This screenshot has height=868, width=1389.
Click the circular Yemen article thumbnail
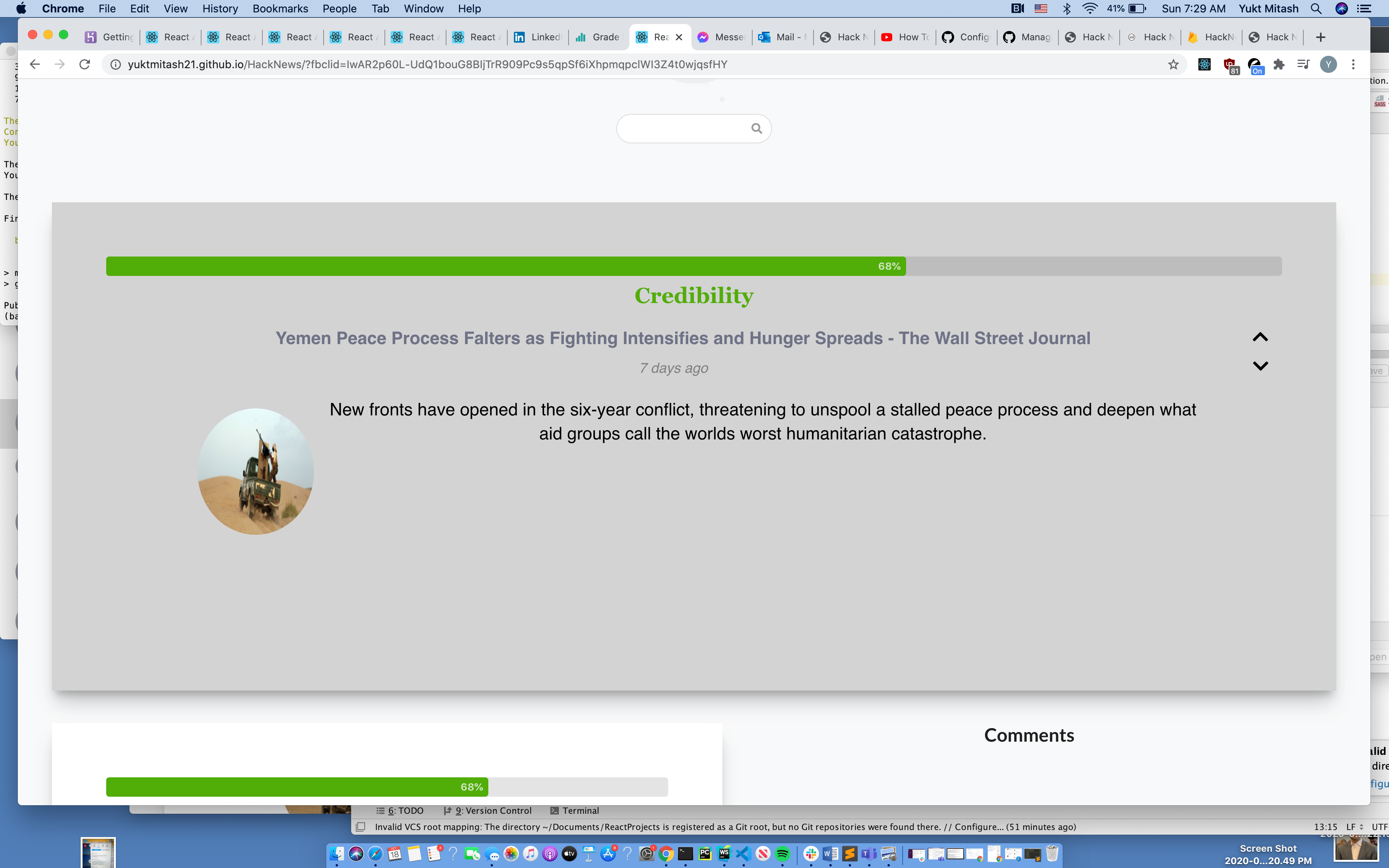(255, 471)
